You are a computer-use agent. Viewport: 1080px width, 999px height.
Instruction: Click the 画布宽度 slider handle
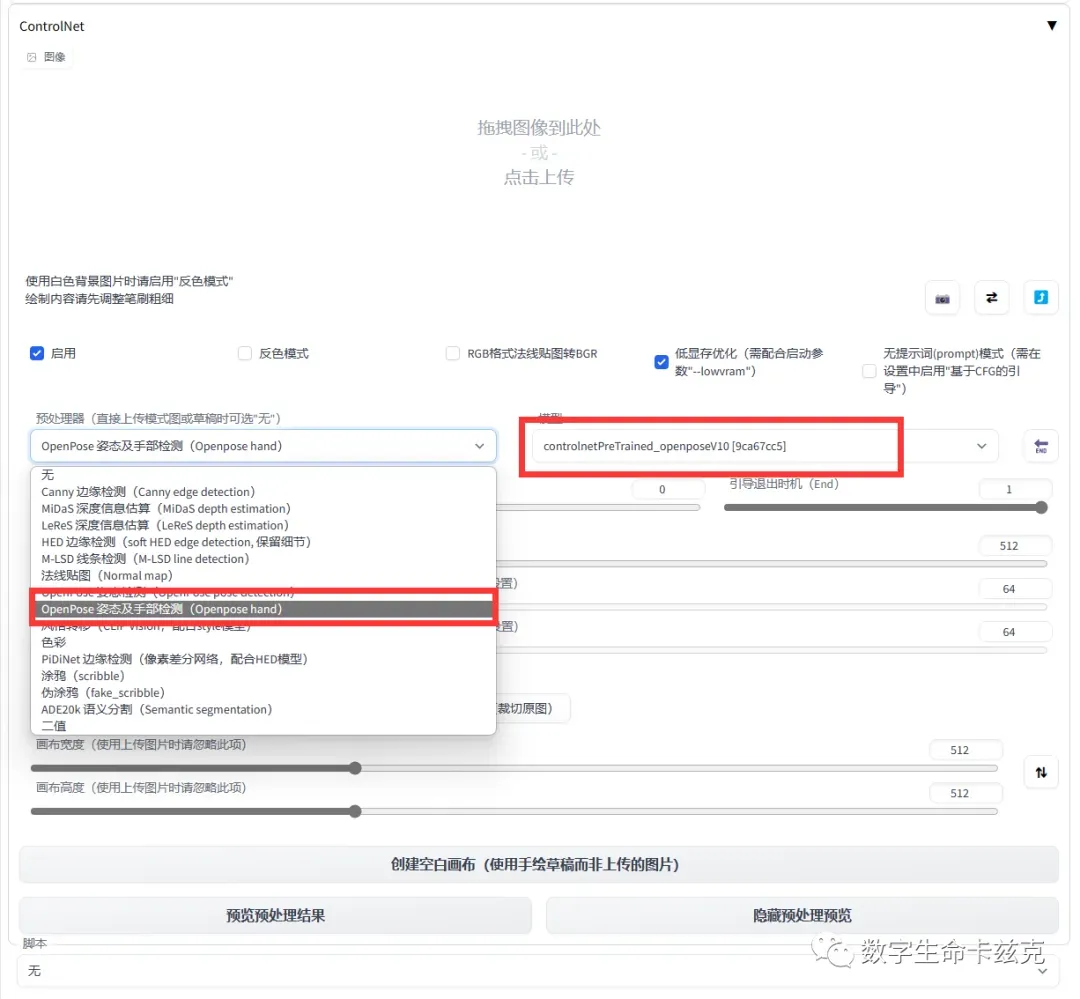coord(355,768)
